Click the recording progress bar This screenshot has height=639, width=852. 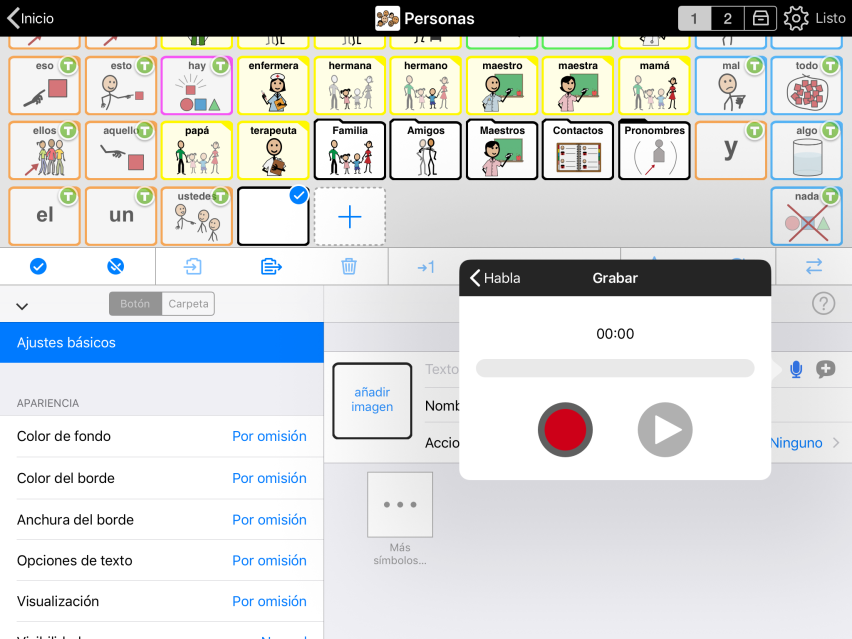point(615,368)
